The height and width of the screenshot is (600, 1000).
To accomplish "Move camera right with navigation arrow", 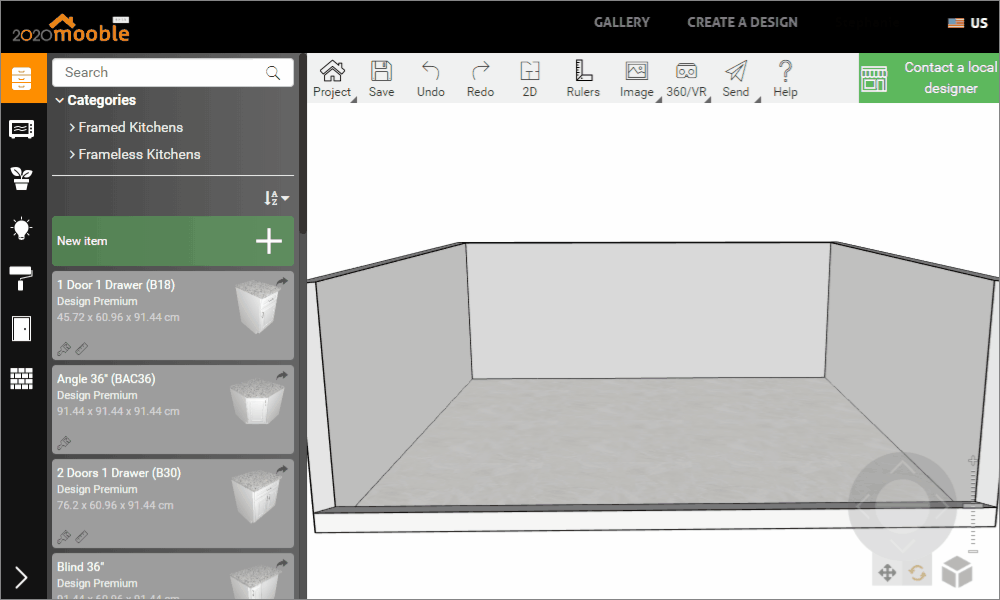I will pos(943,506).
